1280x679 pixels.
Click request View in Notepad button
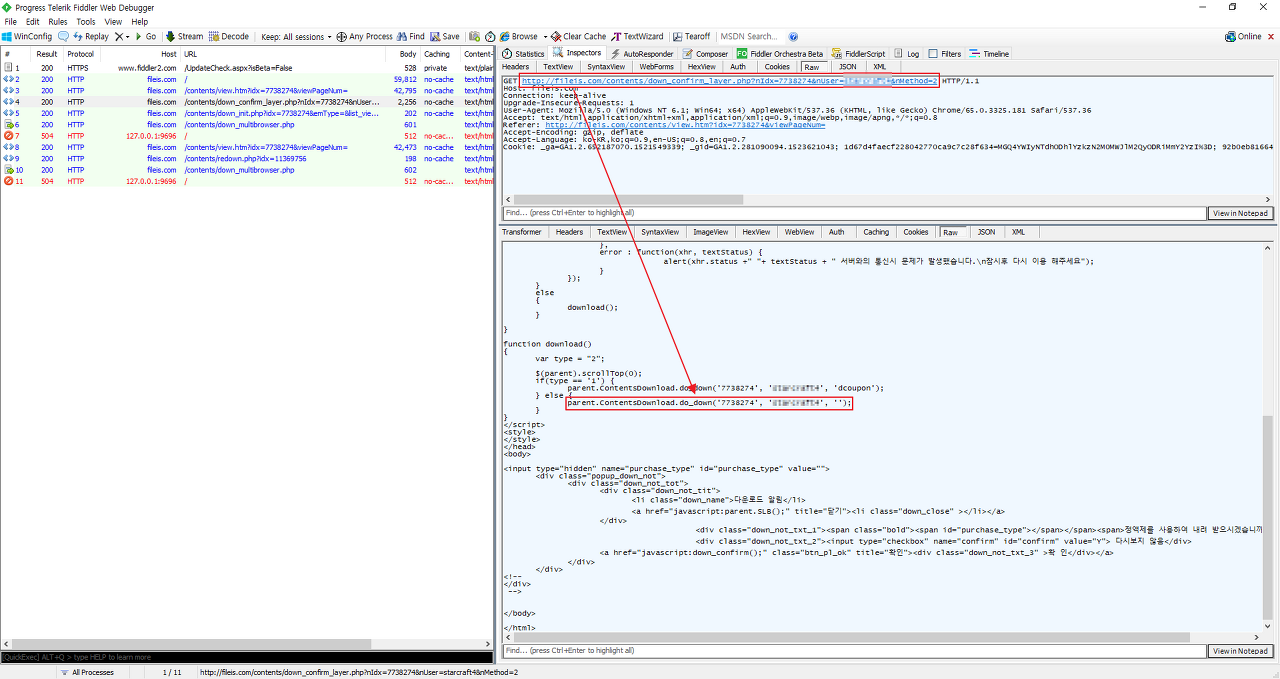point(1241,213)
